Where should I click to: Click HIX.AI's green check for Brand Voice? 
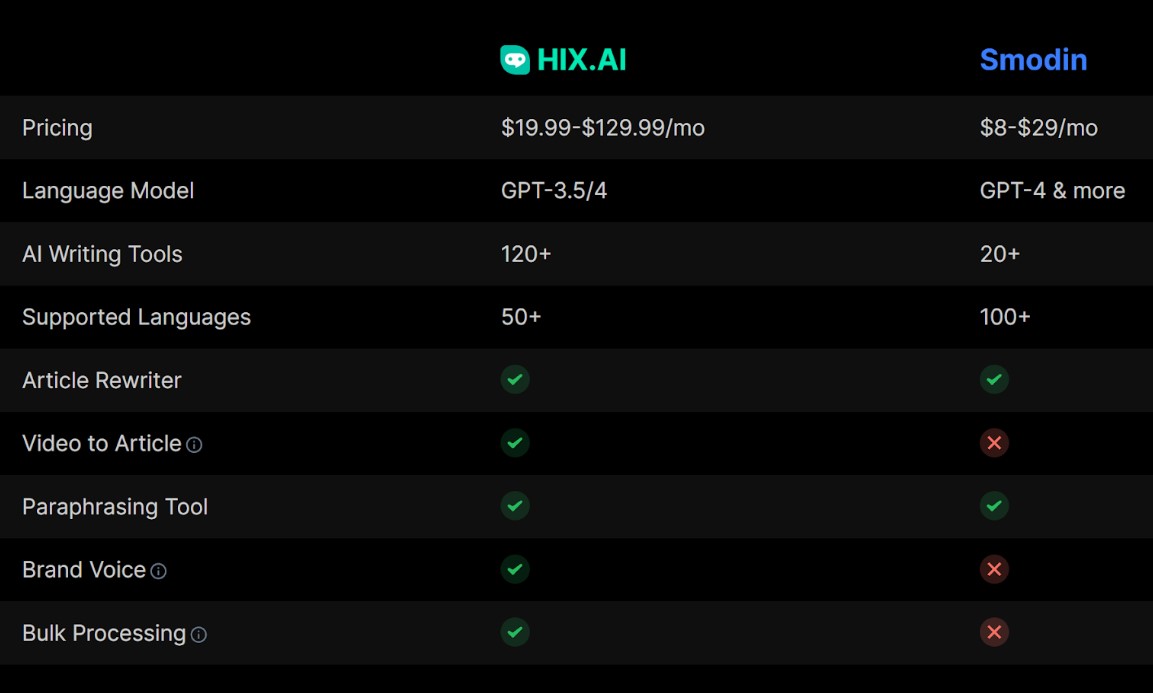515,569
